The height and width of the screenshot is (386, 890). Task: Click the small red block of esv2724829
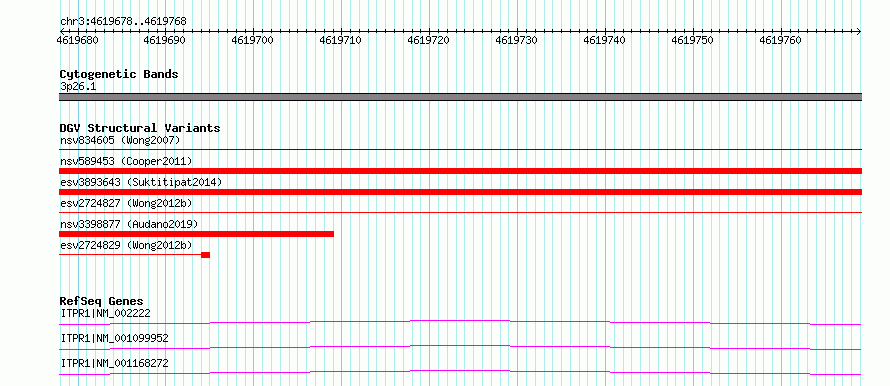tap(205, 255)
